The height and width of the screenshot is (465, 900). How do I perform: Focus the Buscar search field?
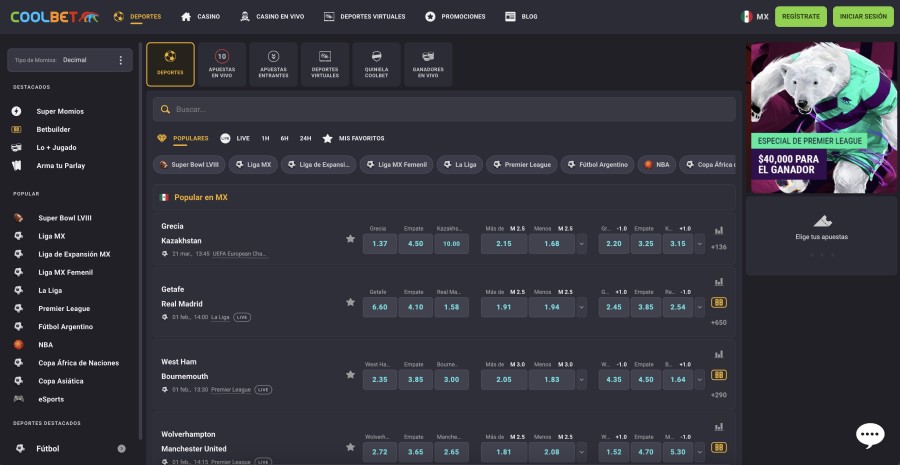444,109
